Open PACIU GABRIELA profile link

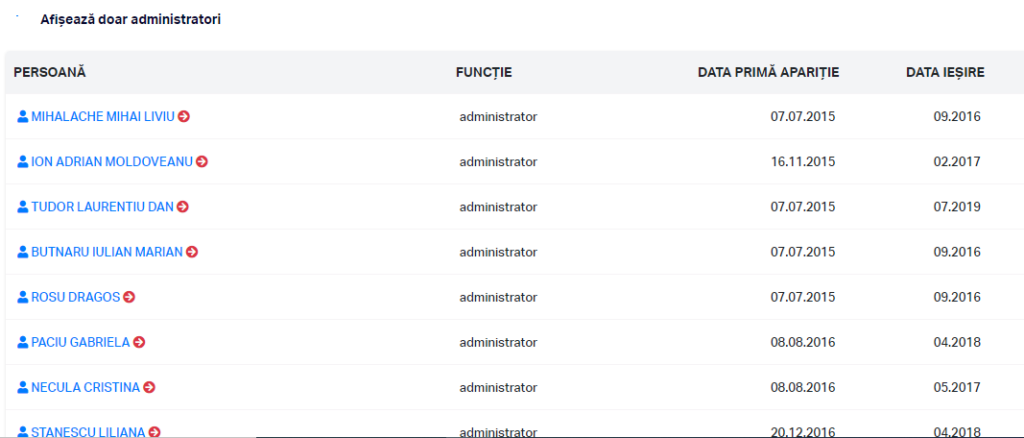[81, 342]
